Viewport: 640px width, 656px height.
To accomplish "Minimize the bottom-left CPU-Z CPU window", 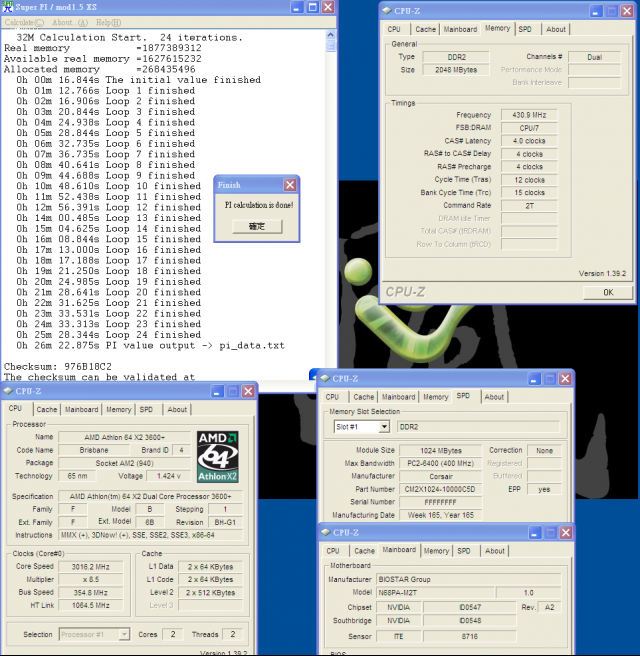I will 217,391.
